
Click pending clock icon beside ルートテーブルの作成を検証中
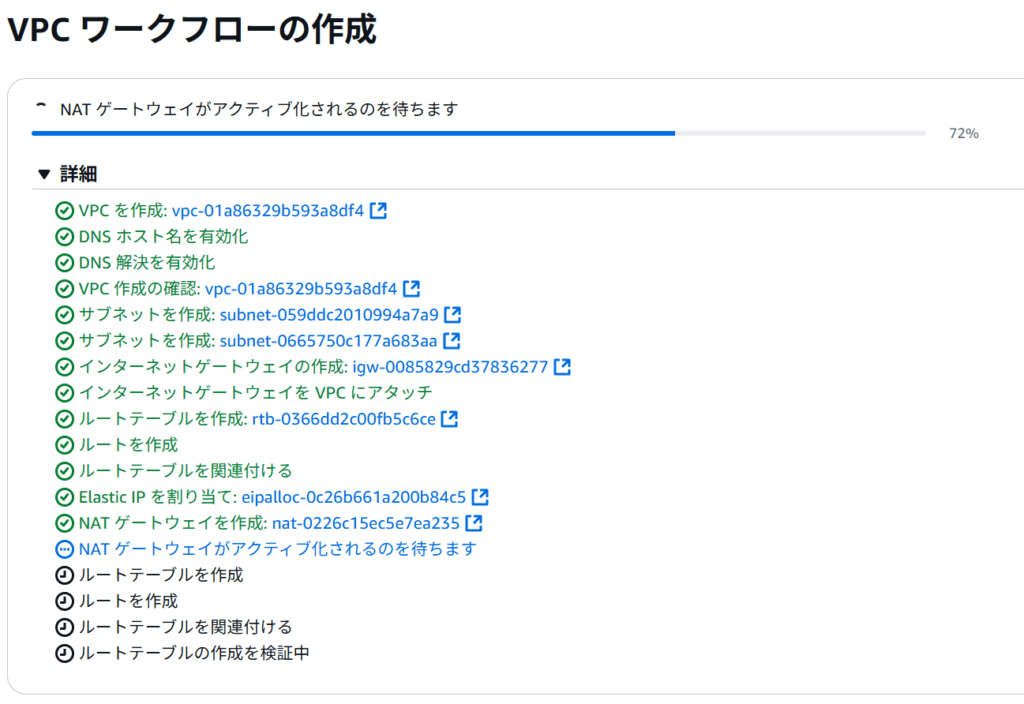(x=65, y=653)
